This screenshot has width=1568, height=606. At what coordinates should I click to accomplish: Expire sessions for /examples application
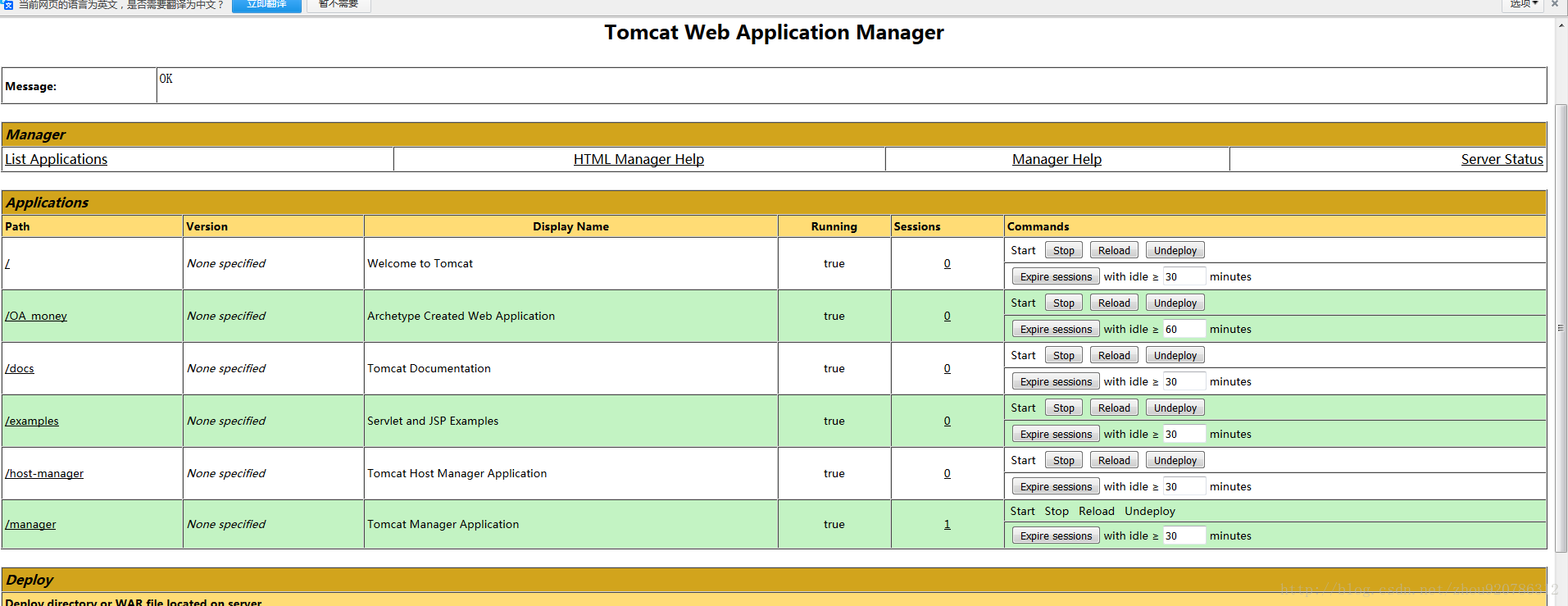(1056, 434)
